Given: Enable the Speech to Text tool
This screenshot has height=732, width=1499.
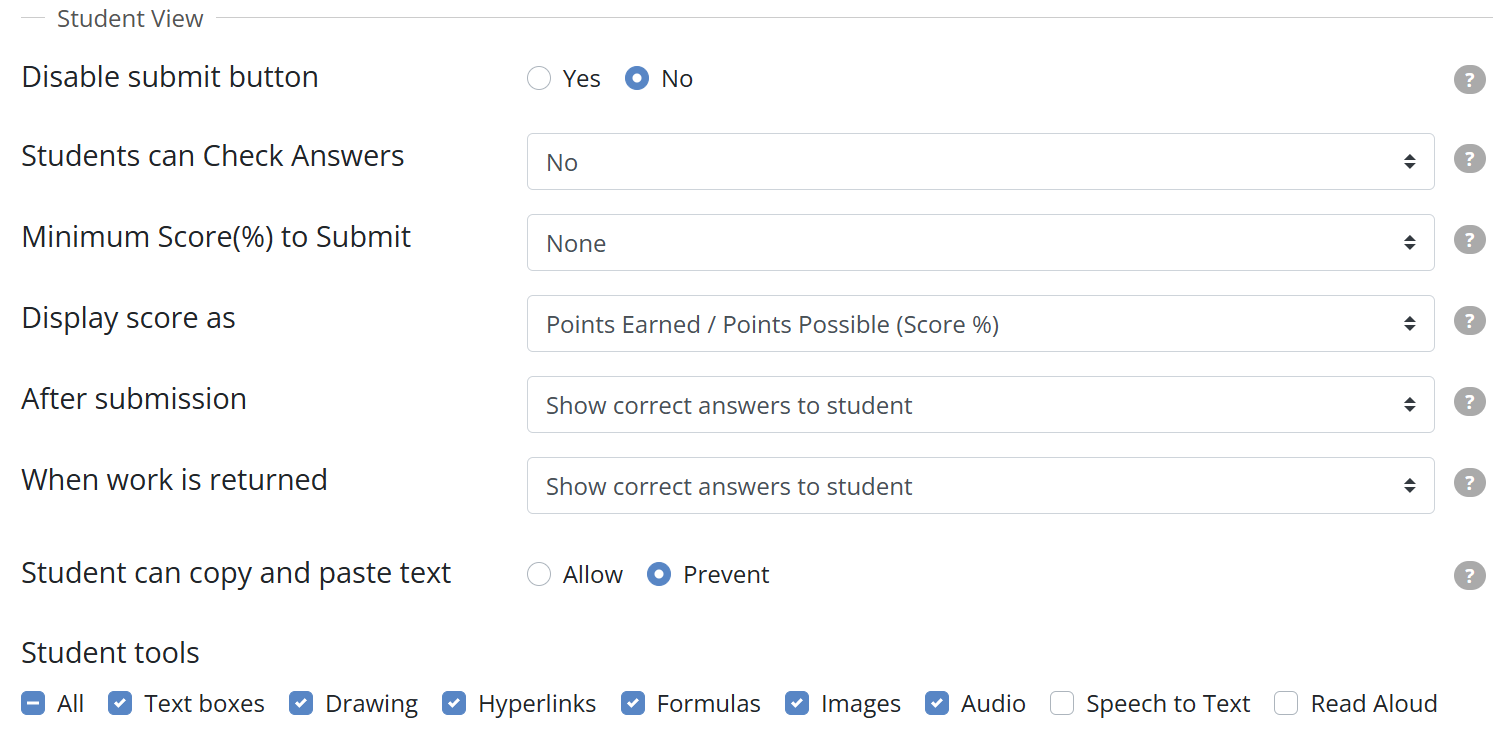Looking at the screenshot, I should point(1062,704).
